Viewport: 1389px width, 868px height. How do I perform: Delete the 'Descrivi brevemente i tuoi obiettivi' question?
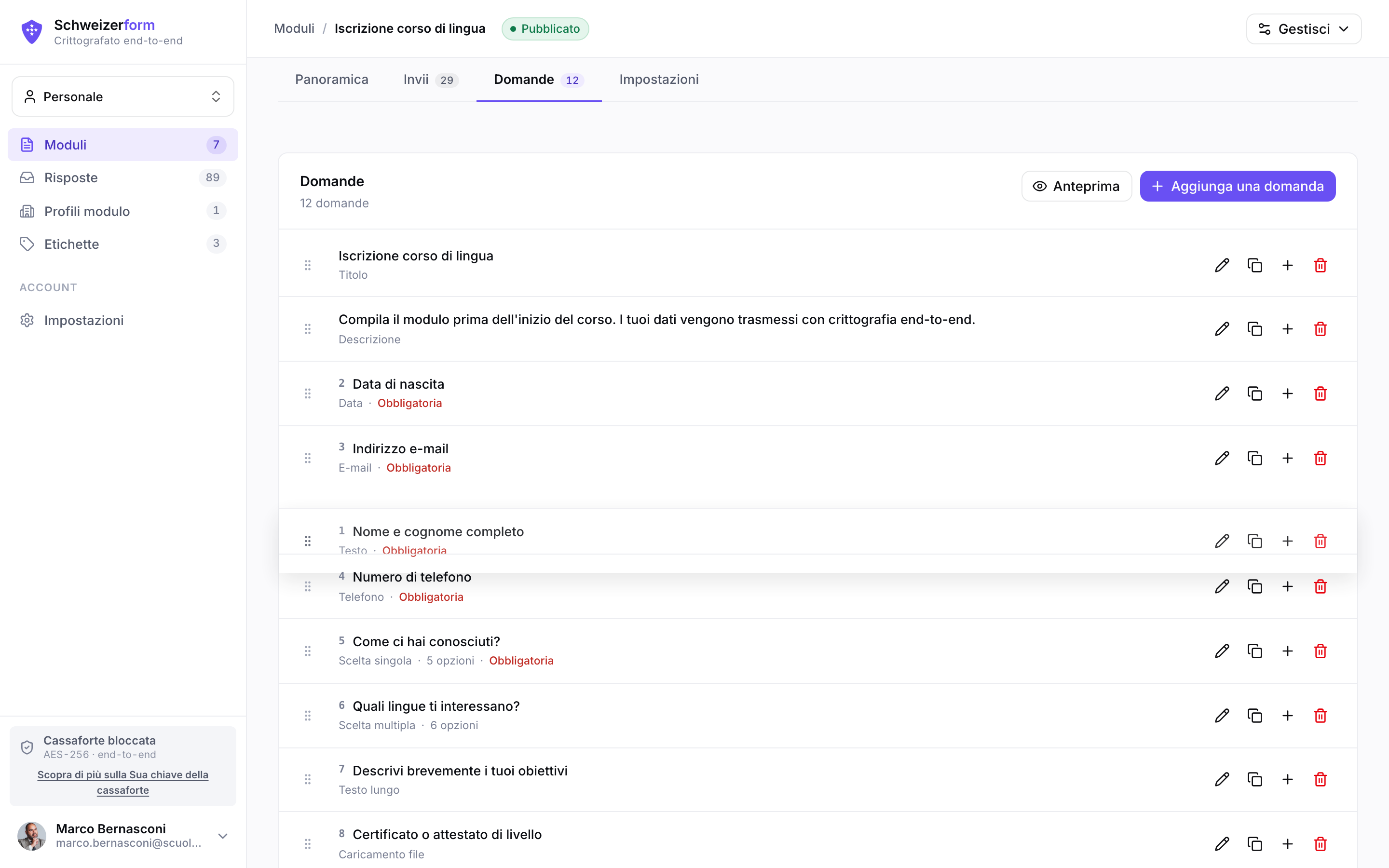click(1320, 780)
